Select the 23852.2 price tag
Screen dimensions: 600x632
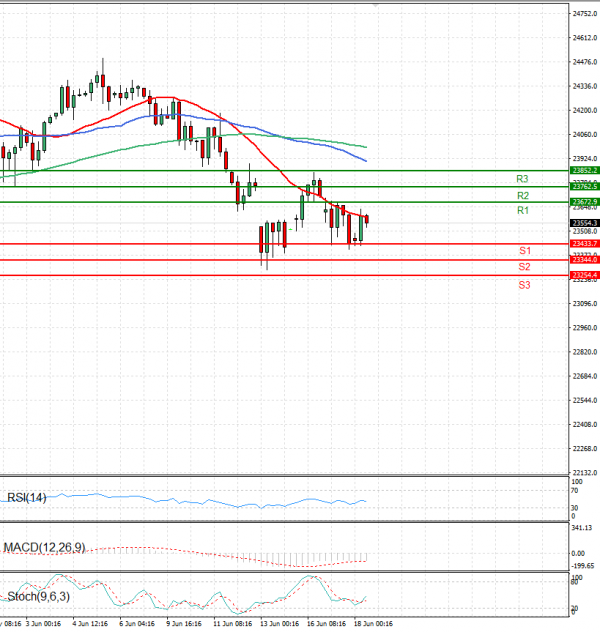[x=585, y=170]
